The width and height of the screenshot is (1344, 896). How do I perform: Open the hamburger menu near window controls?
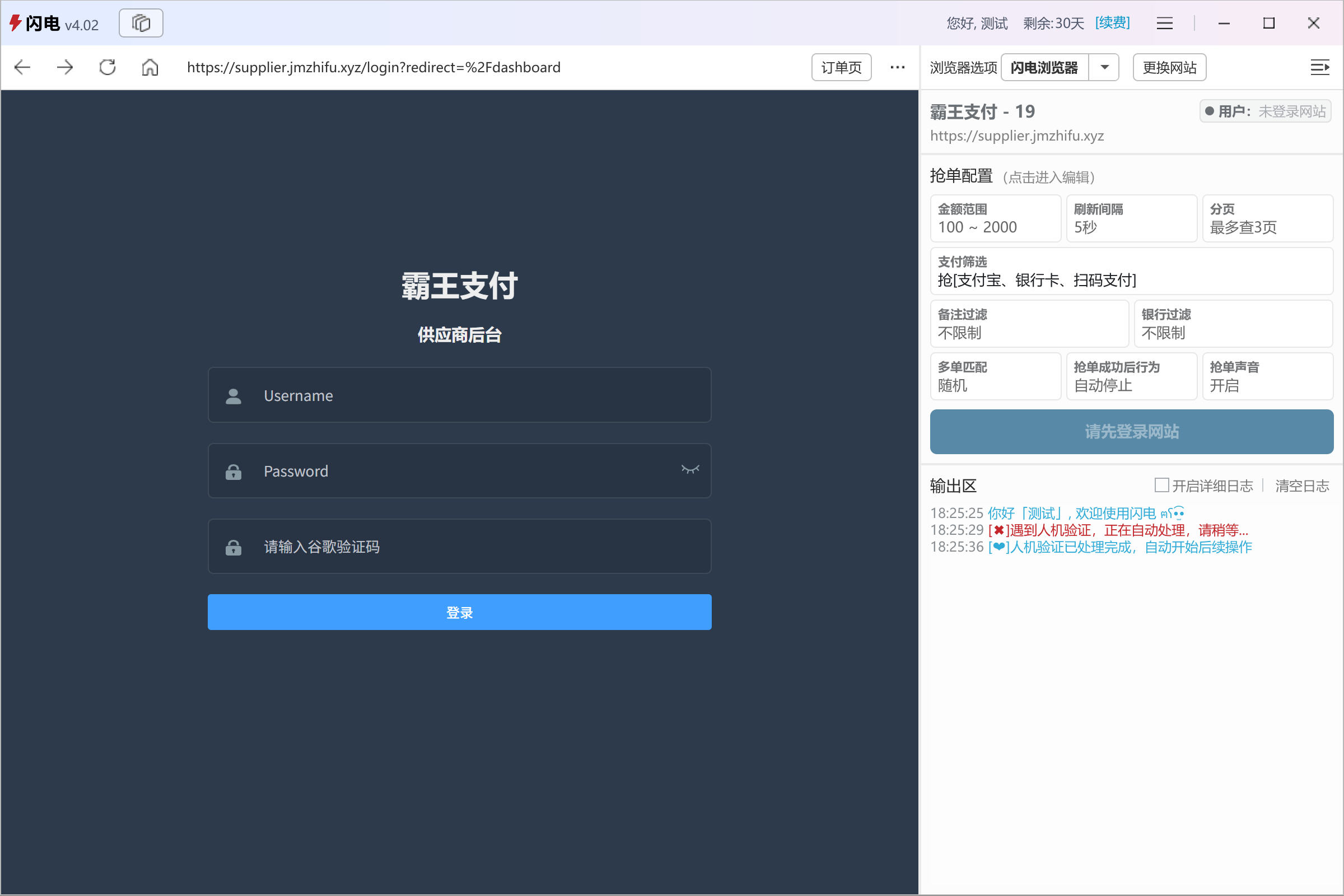[1165, 23]
